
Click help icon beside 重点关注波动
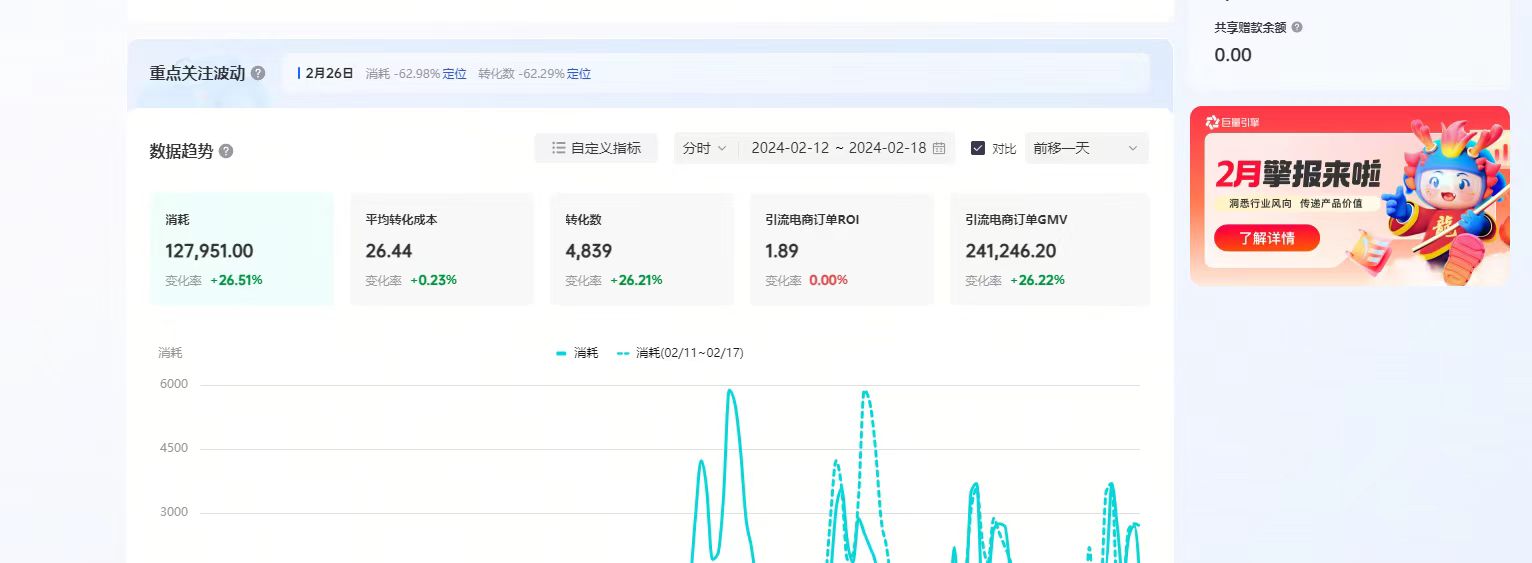(x=258, y=73)
